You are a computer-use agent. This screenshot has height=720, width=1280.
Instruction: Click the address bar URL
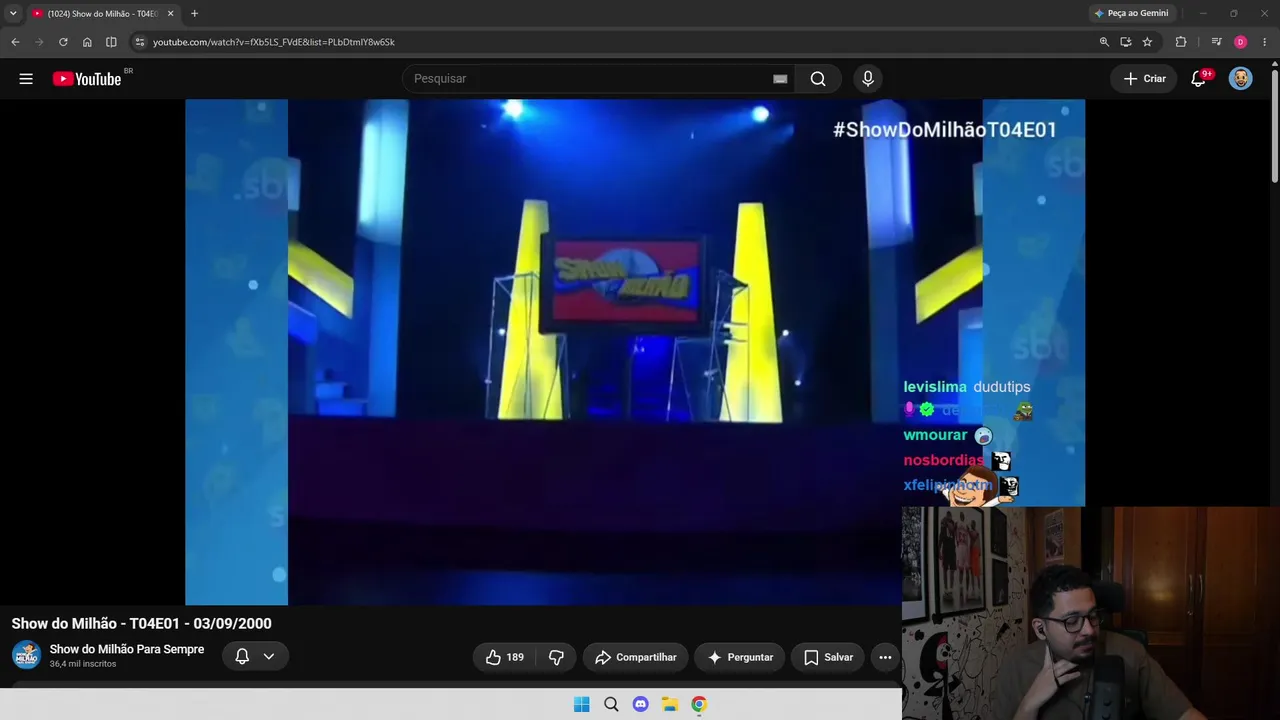[274, 42]
